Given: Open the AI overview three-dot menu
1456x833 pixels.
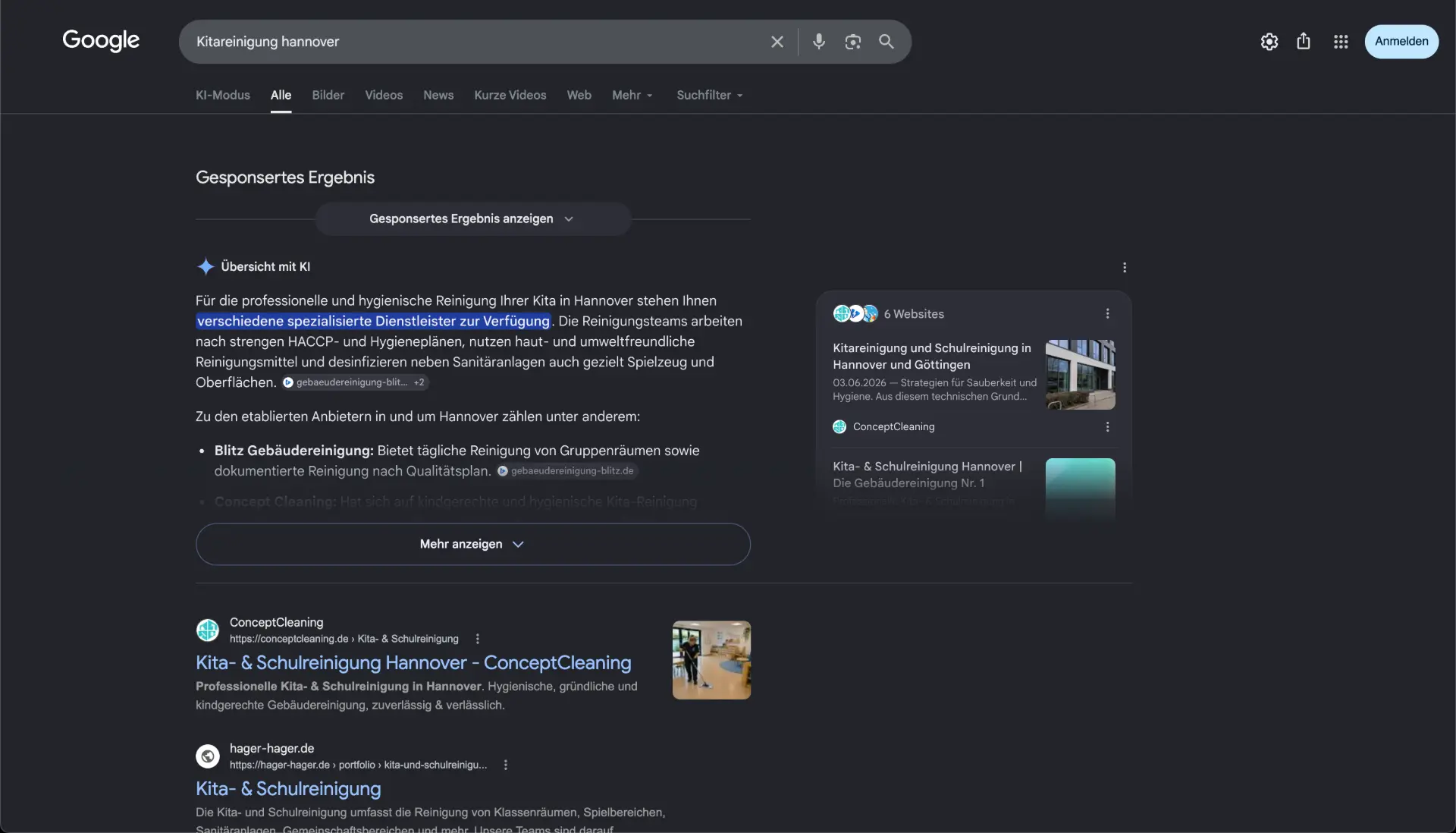Looking at the screenshot, I should (1125, 267).
